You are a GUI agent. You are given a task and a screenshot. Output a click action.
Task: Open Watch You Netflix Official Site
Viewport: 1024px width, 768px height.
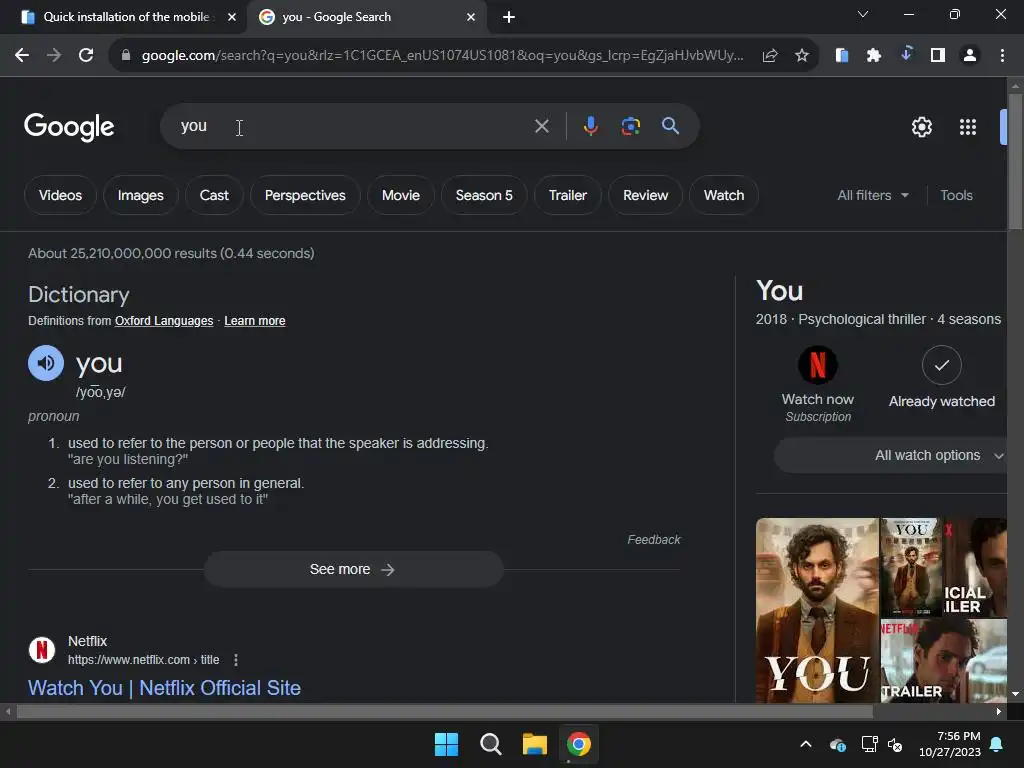165,688
